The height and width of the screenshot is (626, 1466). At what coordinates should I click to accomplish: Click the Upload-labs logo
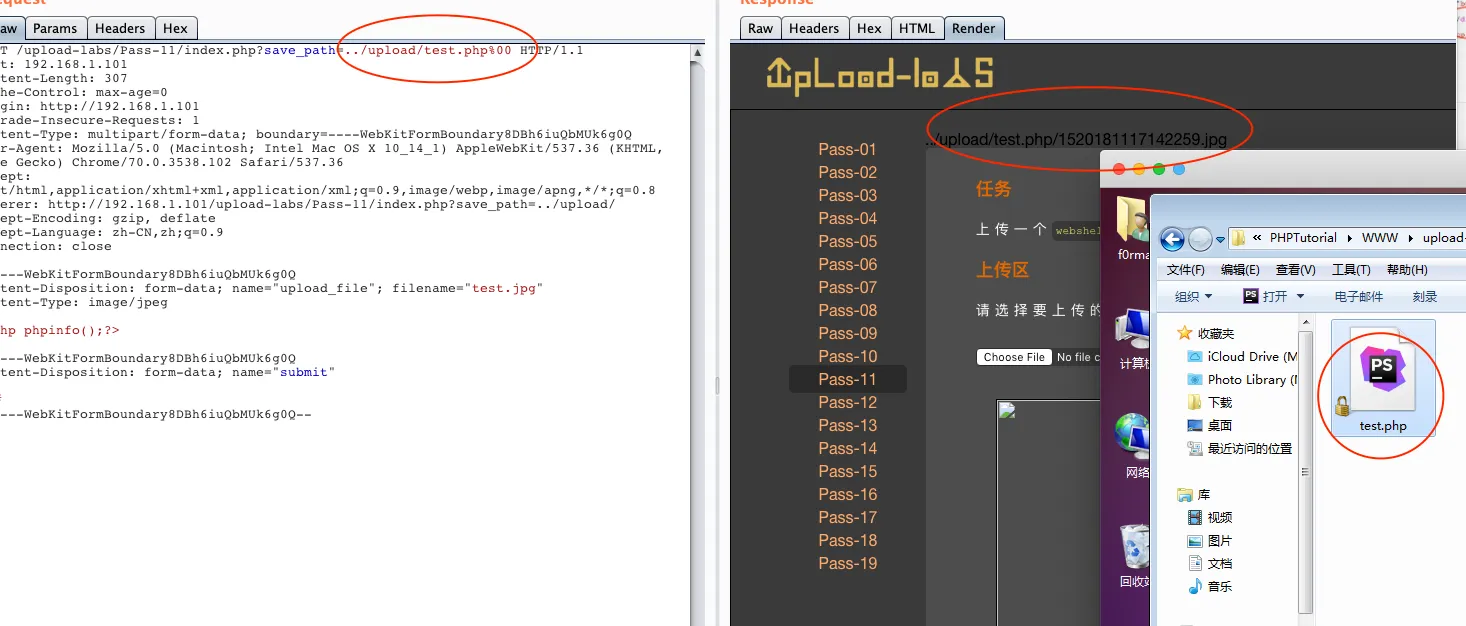point(880,75)
